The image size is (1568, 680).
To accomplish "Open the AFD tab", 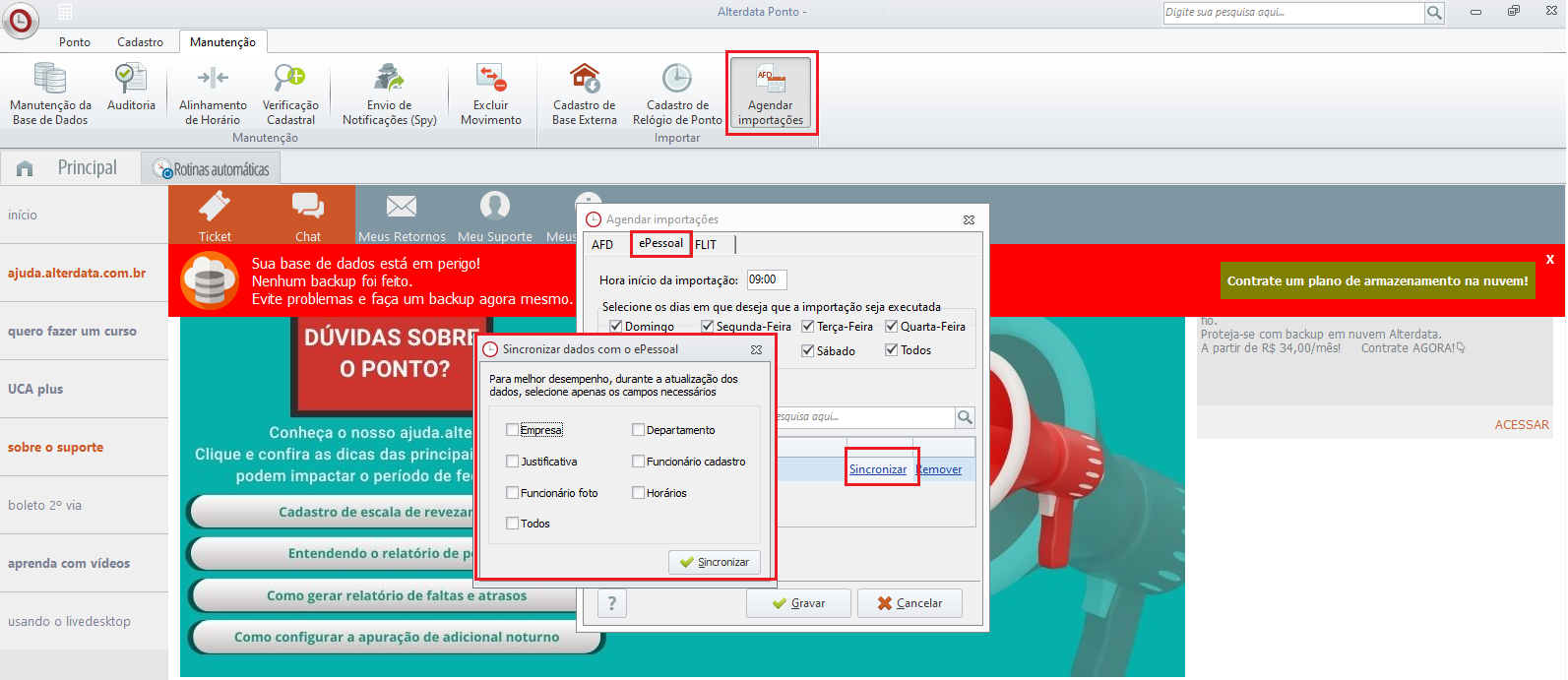I will point(602,245).
